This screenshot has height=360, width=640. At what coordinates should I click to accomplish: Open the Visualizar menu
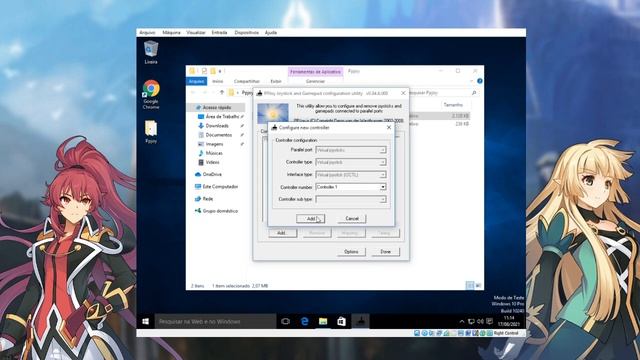point(196,33)
